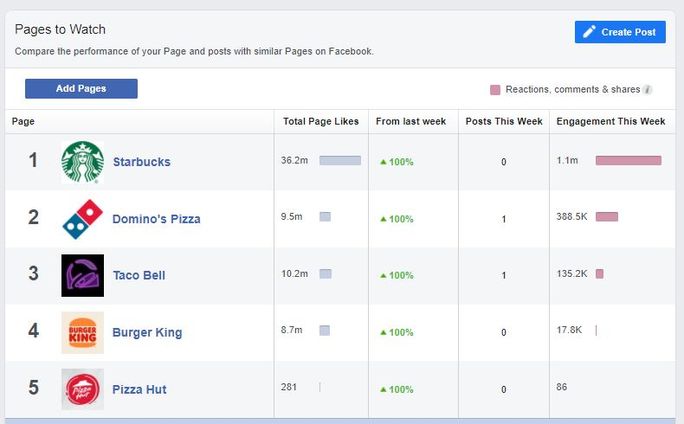This screenshot has height=424, width=684.
Task: Open the Pizza Hut page link
Action: click(x=139, y=389)
